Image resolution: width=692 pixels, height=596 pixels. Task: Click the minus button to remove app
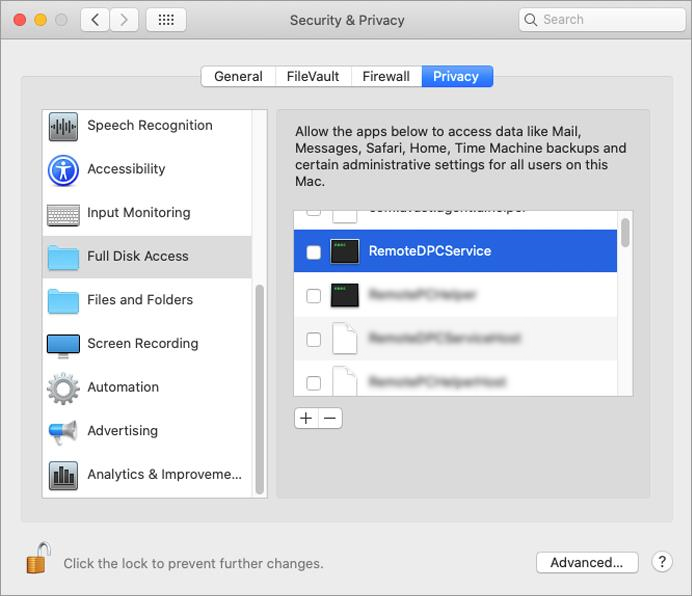coord(331,418)
